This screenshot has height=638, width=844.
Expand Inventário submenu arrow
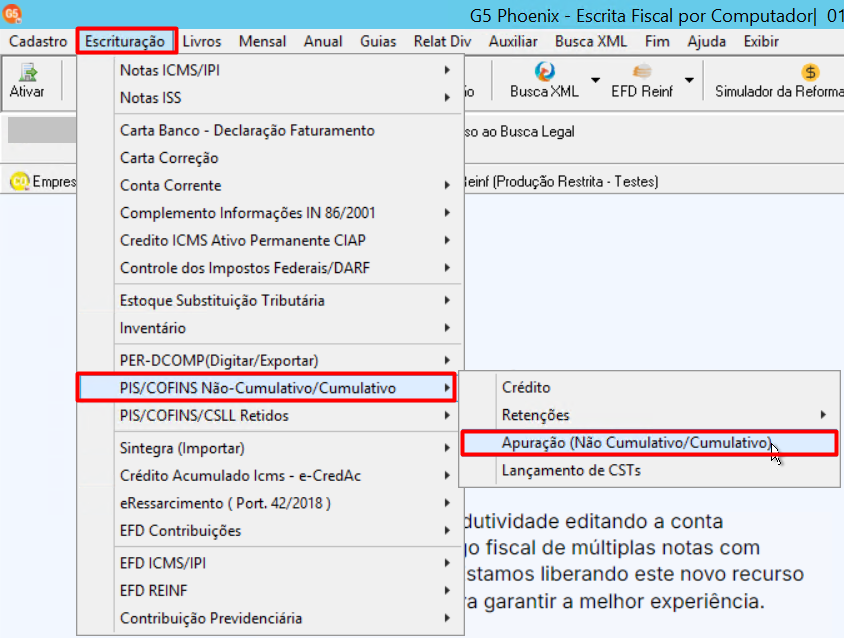coord(447,328)
